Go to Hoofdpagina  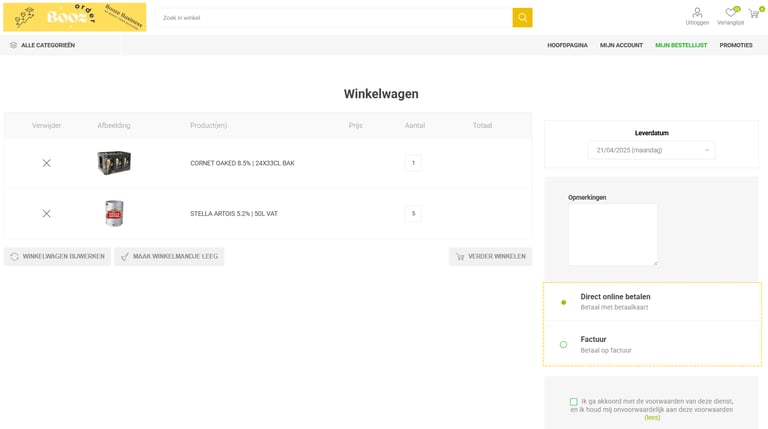click(567, 45)
